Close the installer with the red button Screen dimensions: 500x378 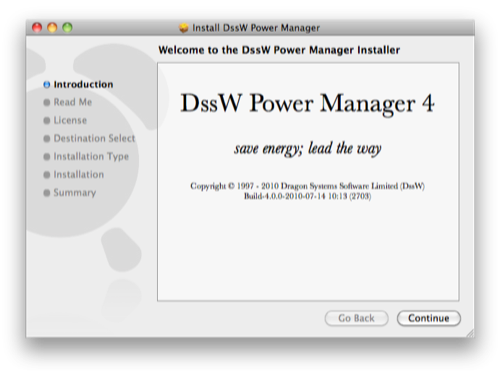tap(37, 27)
